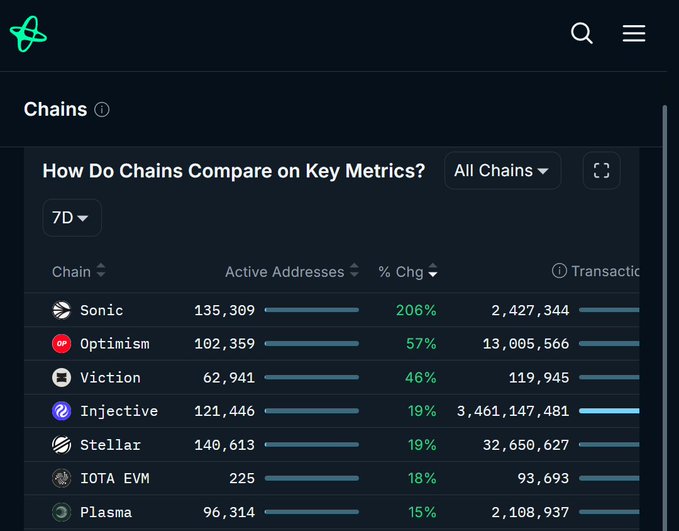Click Optimism's 13,005,566 transactions

click(526, 344)
